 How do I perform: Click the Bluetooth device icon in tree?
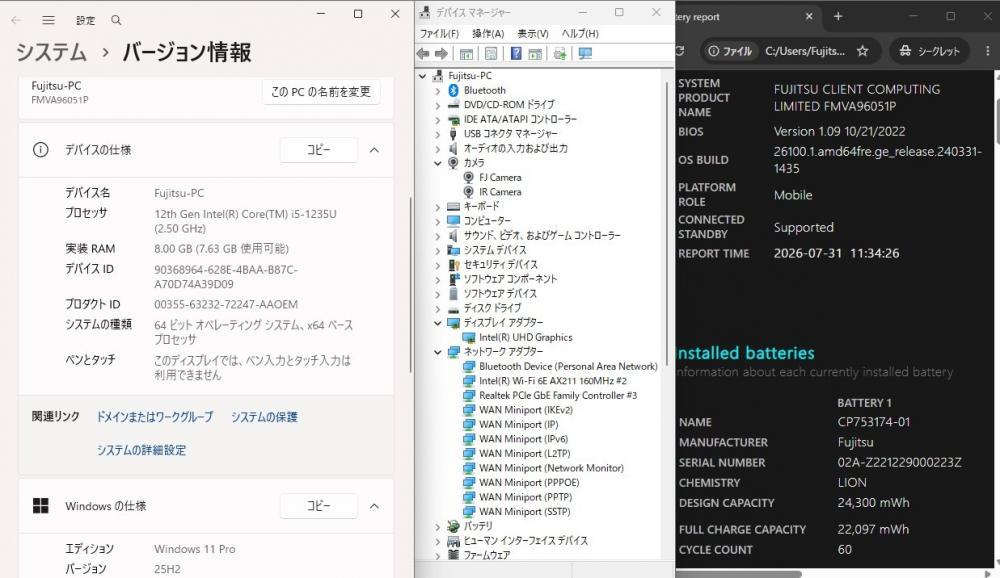pyautogui.click(x=453, y=91)
